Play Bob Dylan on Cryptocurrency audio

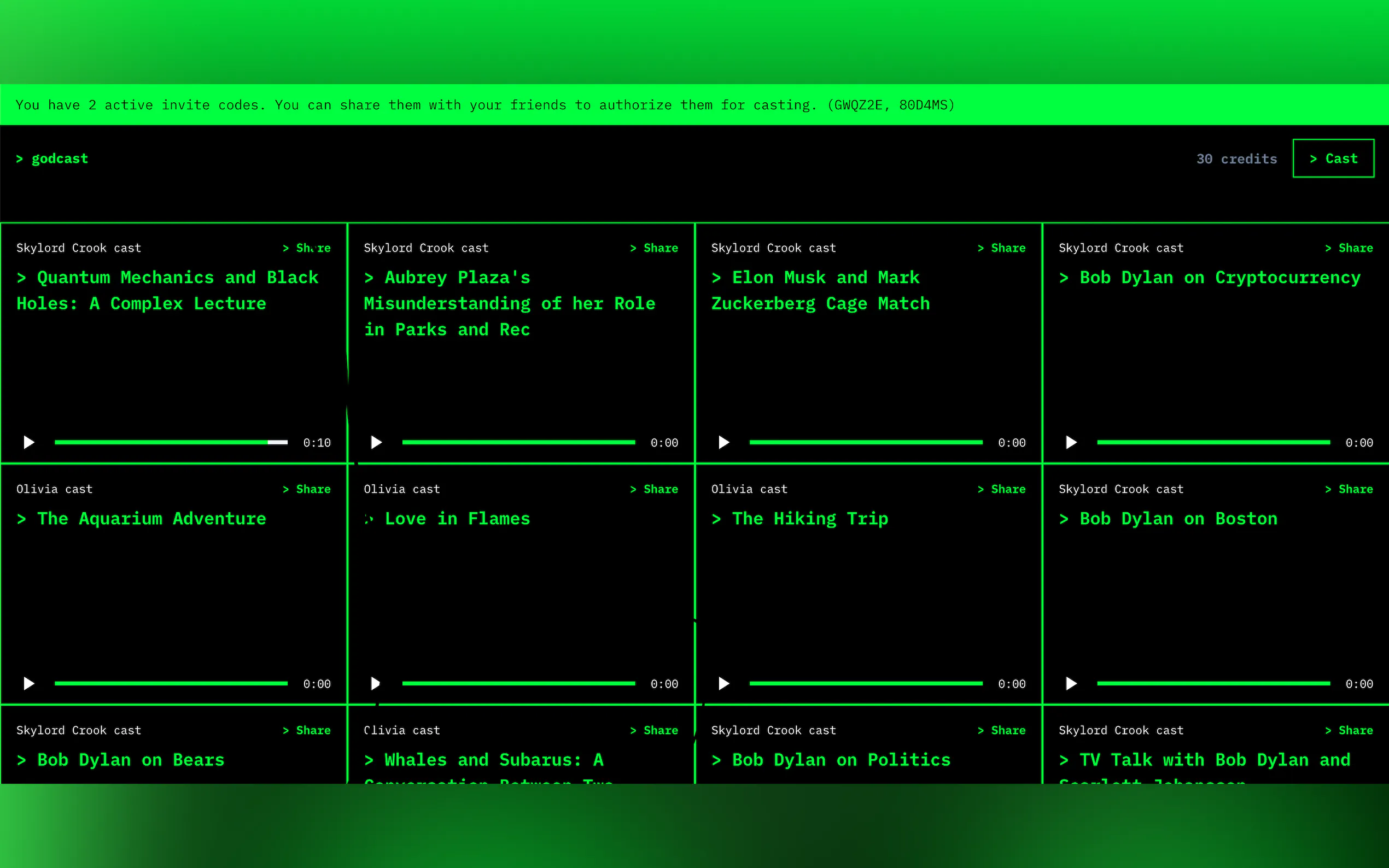(1071, 442)
